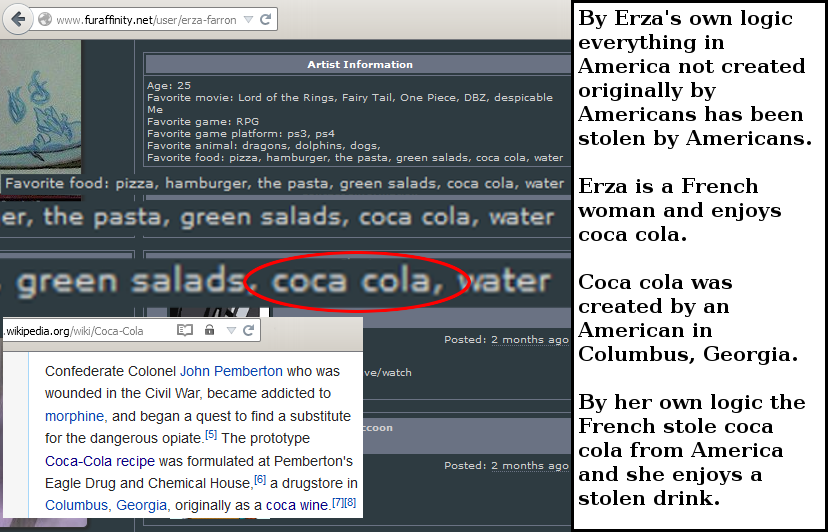Image resolution: width=828 pixels, height=532 pixels.
Task: Open Reader View icon in Wikipedia address bar
Action: coord(184,331)
